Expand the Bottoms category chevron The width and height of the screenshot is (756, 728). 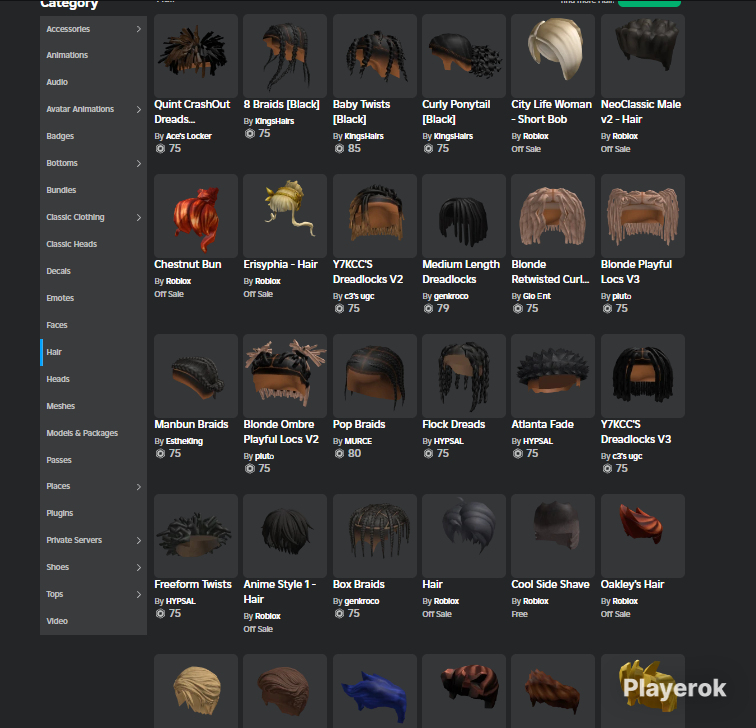(x=139, y=163)
